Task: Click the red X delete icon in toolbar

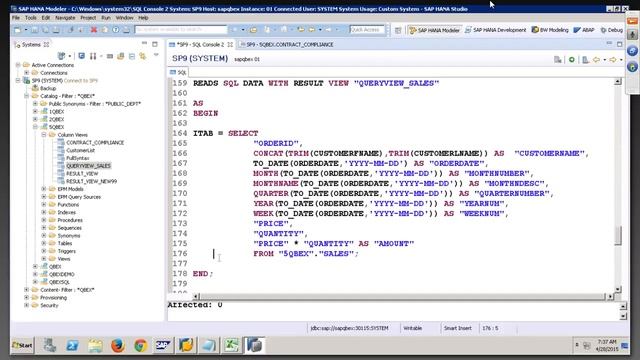Action: click(94, 30)
